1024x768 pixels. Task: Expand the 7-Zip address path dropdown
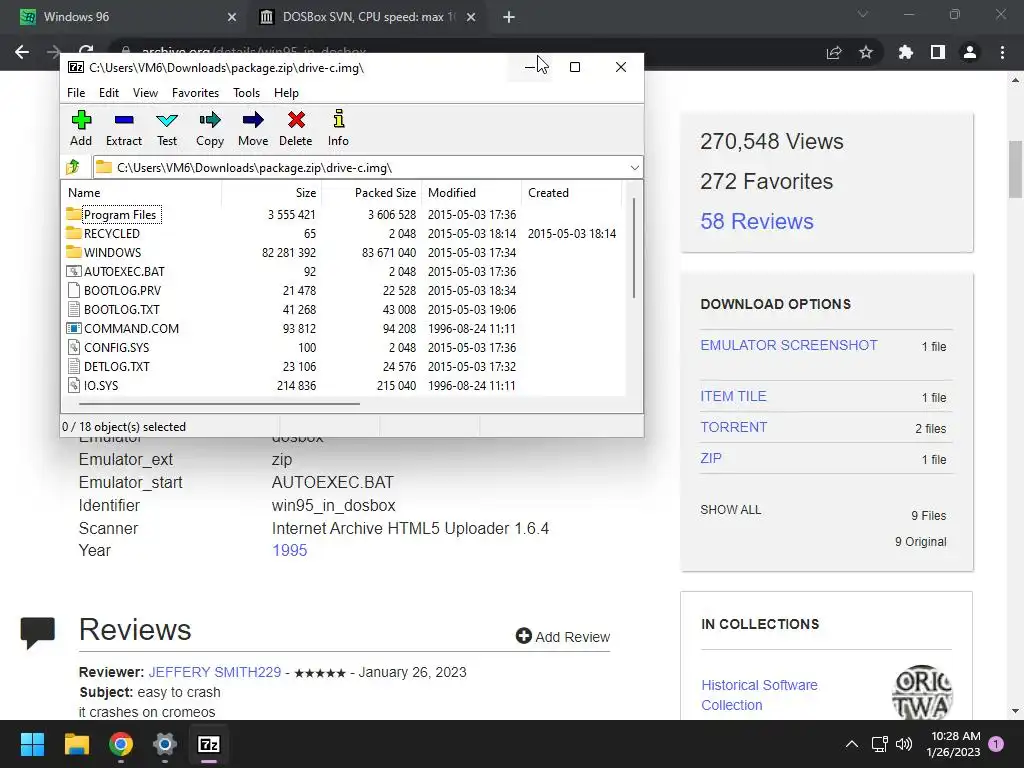tap(634, 168)
